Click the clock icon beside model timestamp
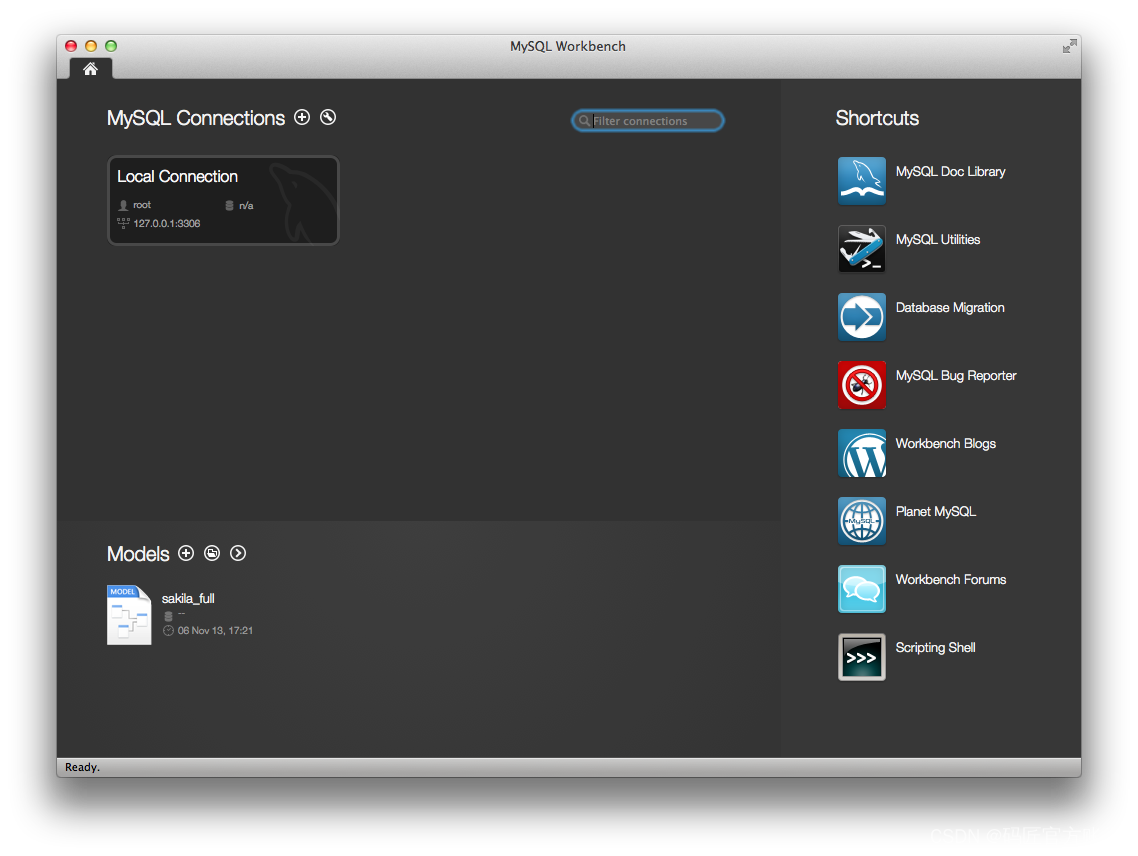The height and width of the screenshot is (856, 1138). pyautogui.click(x=168, y=630)
